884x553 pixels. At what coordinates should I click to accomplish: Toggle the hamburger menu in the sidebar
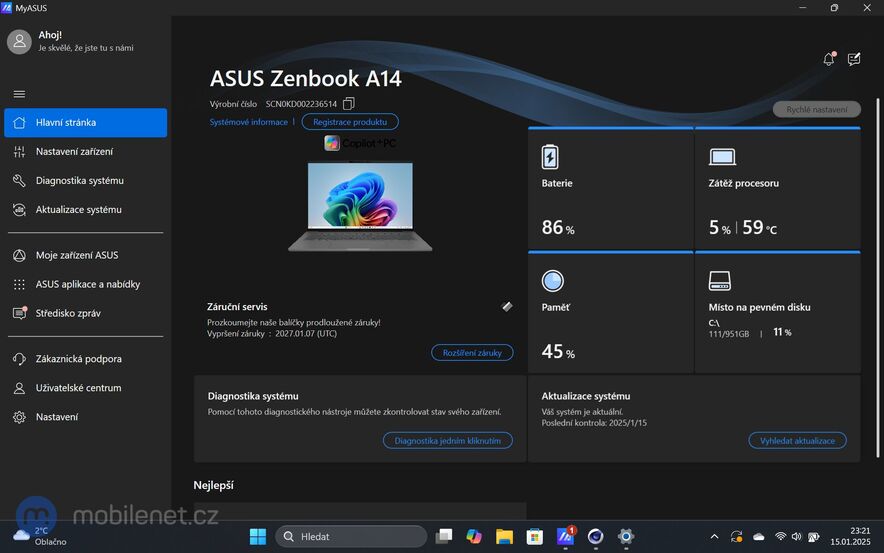[19, 94]
